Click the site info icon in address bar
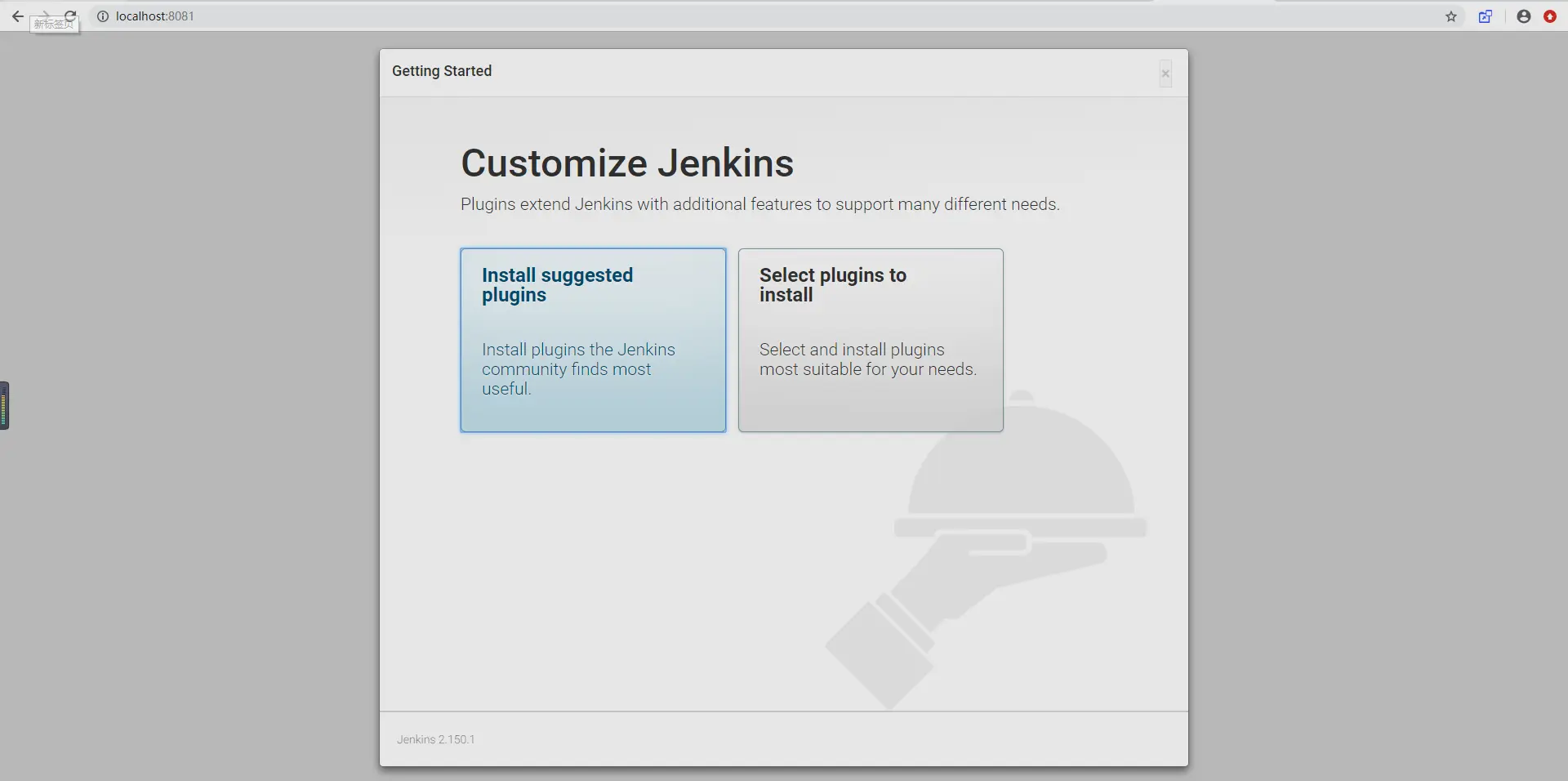This screenshot has width=1568, height=781. coord(103,16)
